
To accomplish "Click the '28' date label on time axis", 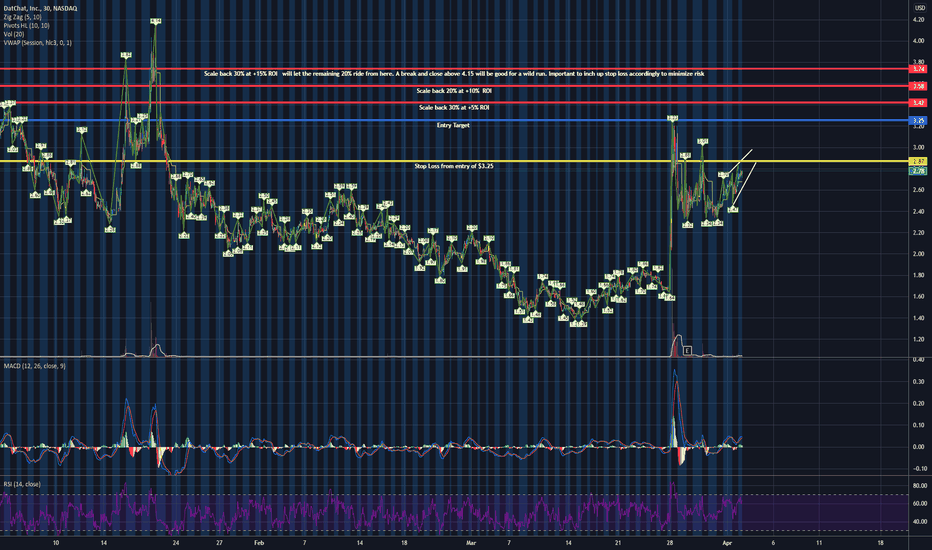I will (x=670, y=543).
